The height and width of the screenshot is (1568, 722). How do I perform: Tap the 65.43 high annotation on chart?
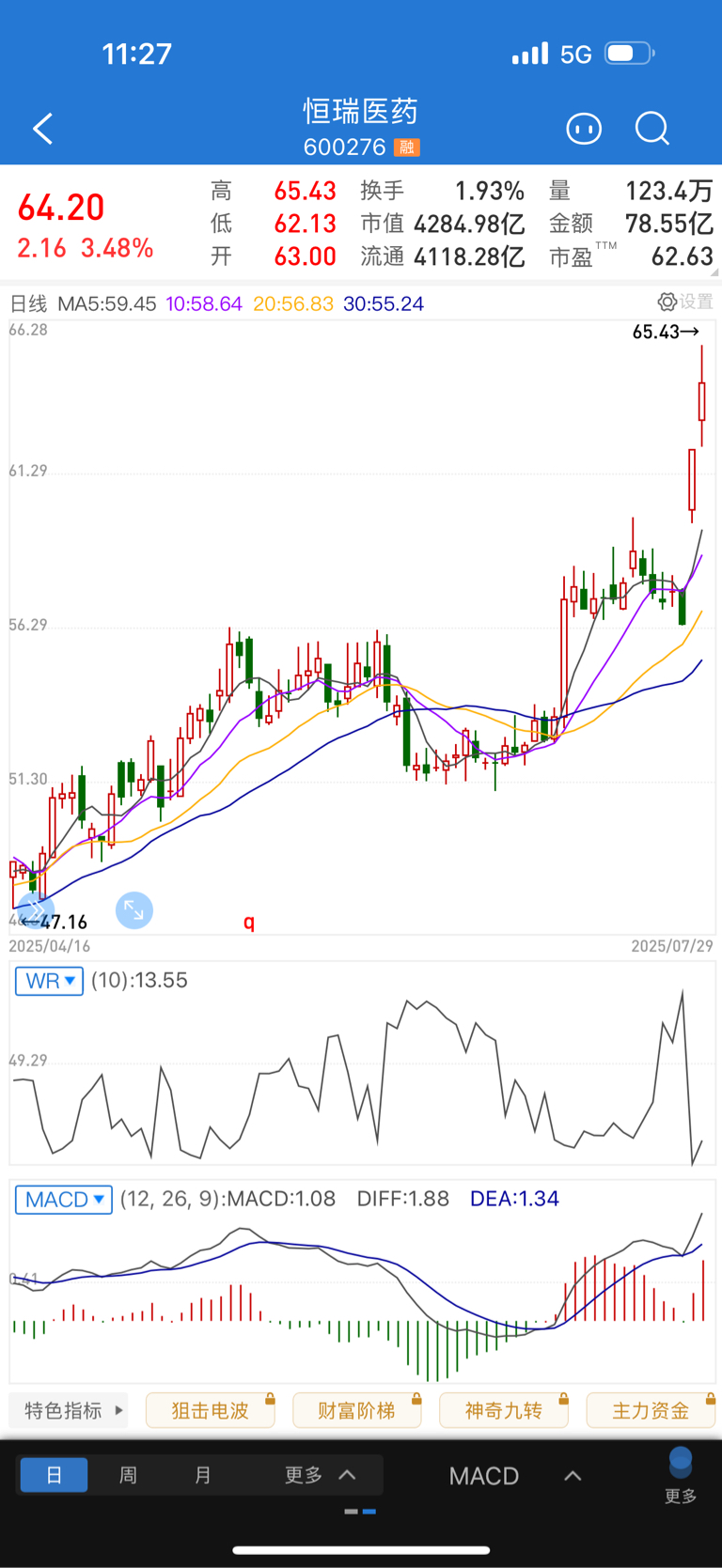tap(666, 332)
